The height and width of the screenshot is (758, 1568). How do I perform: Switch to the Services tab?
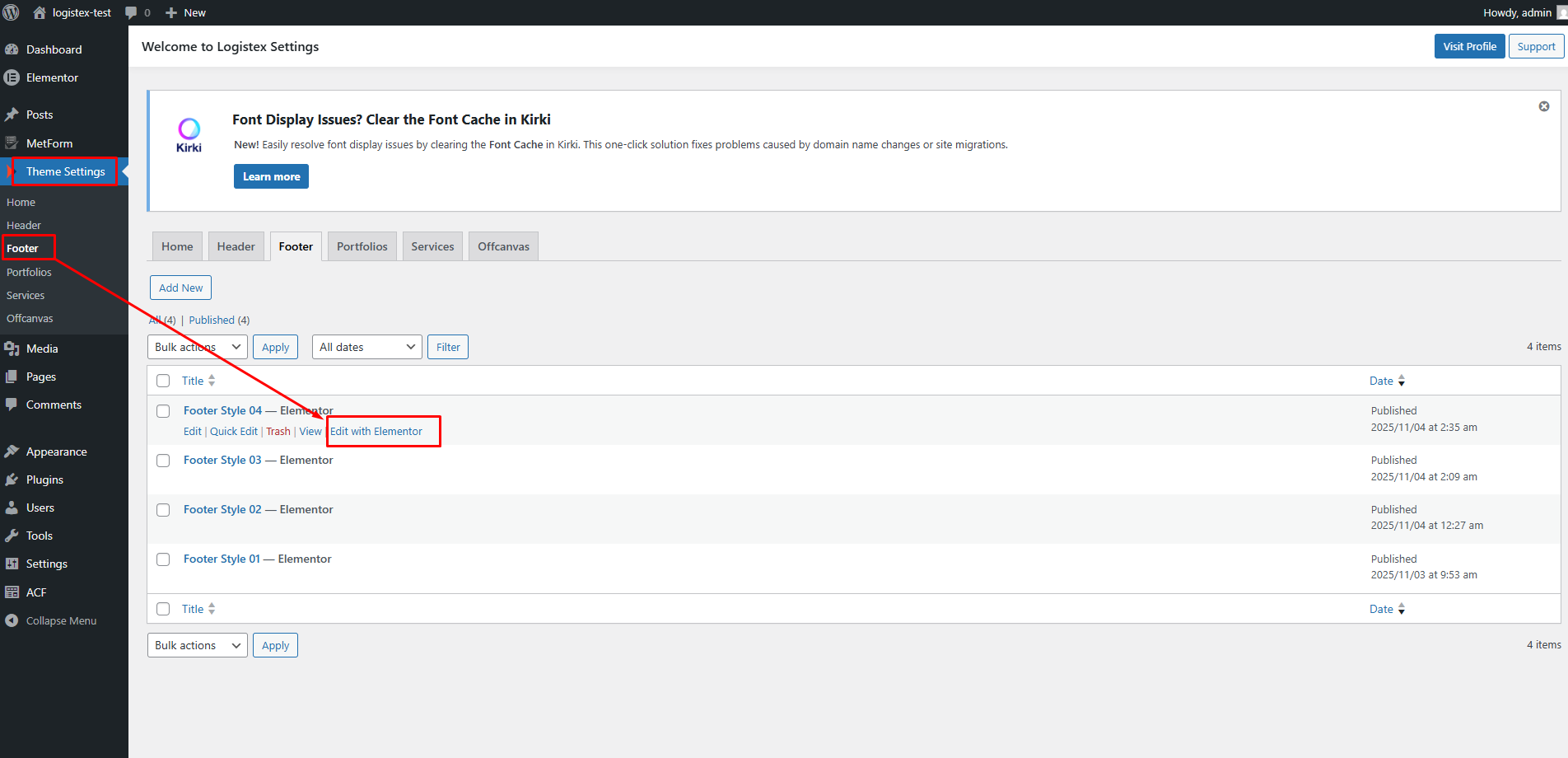pos(432,246)
